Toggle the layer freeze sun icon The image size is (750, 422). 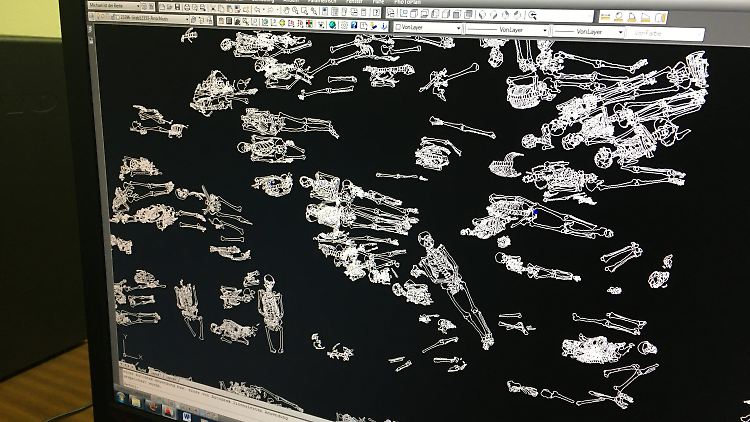click(103, 18)
